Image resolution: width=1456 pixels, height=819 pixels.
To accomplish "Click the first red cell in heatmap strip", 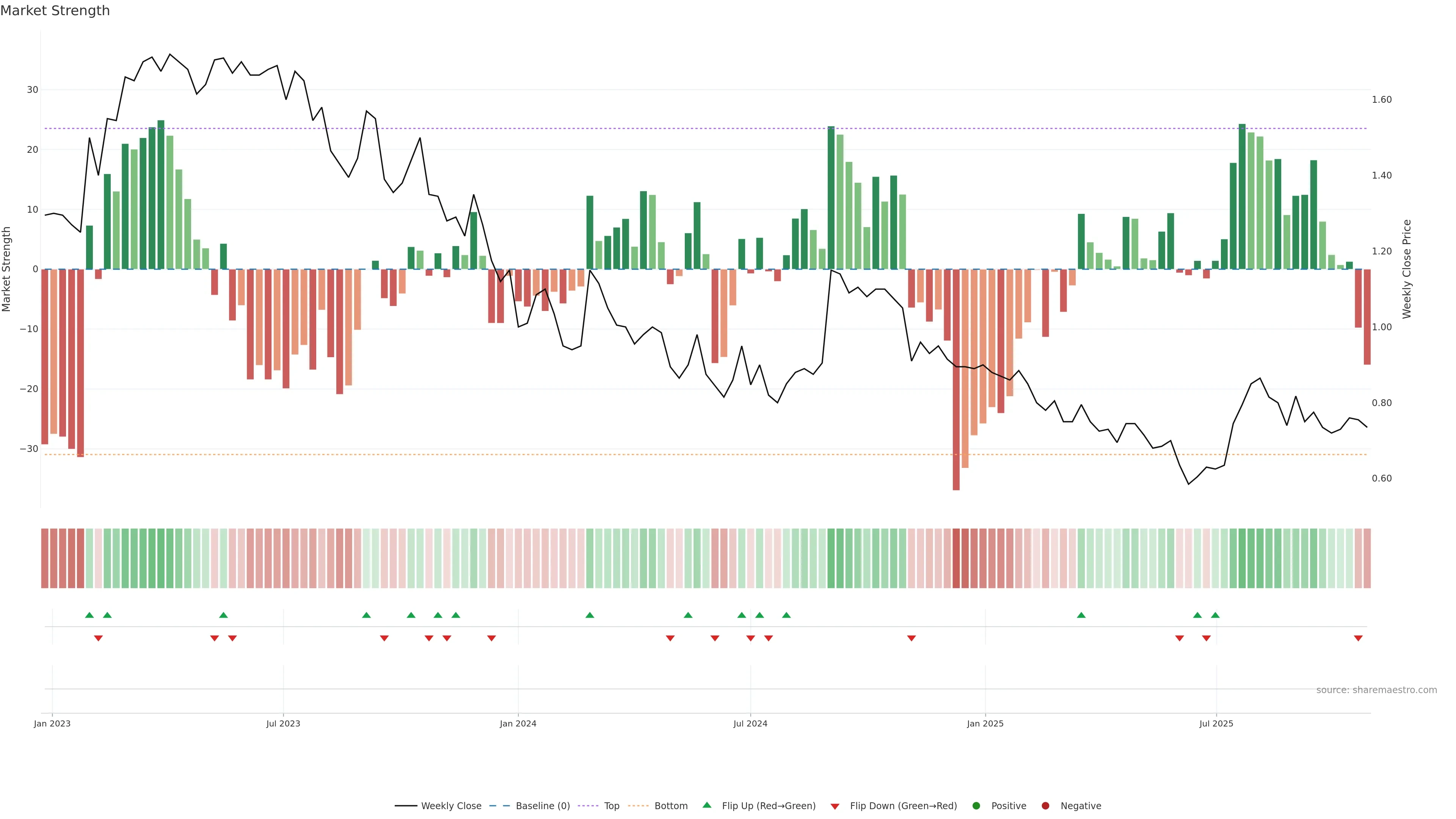I will click(45, 558).
